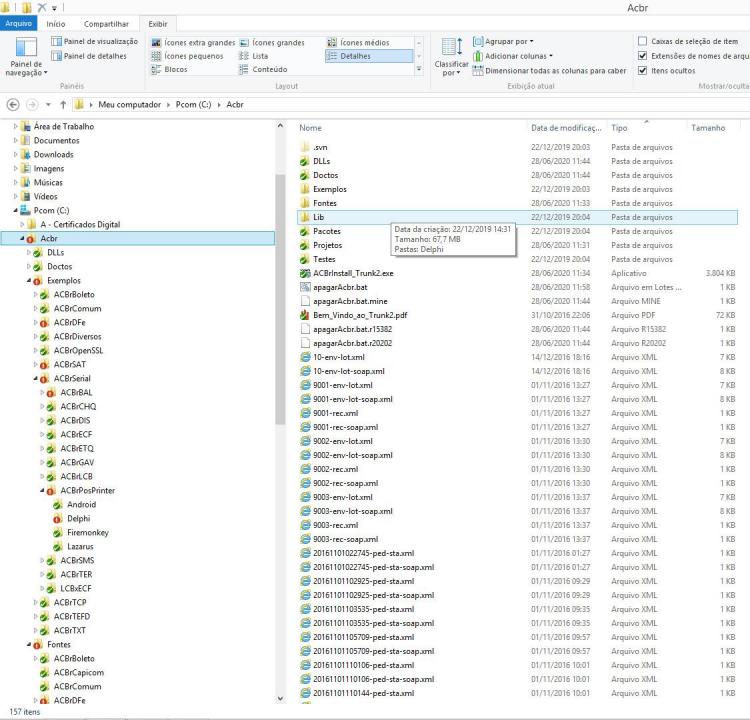Open ACBrInstall_Trunk2.exe application icon
Image resolution: width=750 pixels, height=720 pixels.
305,273
